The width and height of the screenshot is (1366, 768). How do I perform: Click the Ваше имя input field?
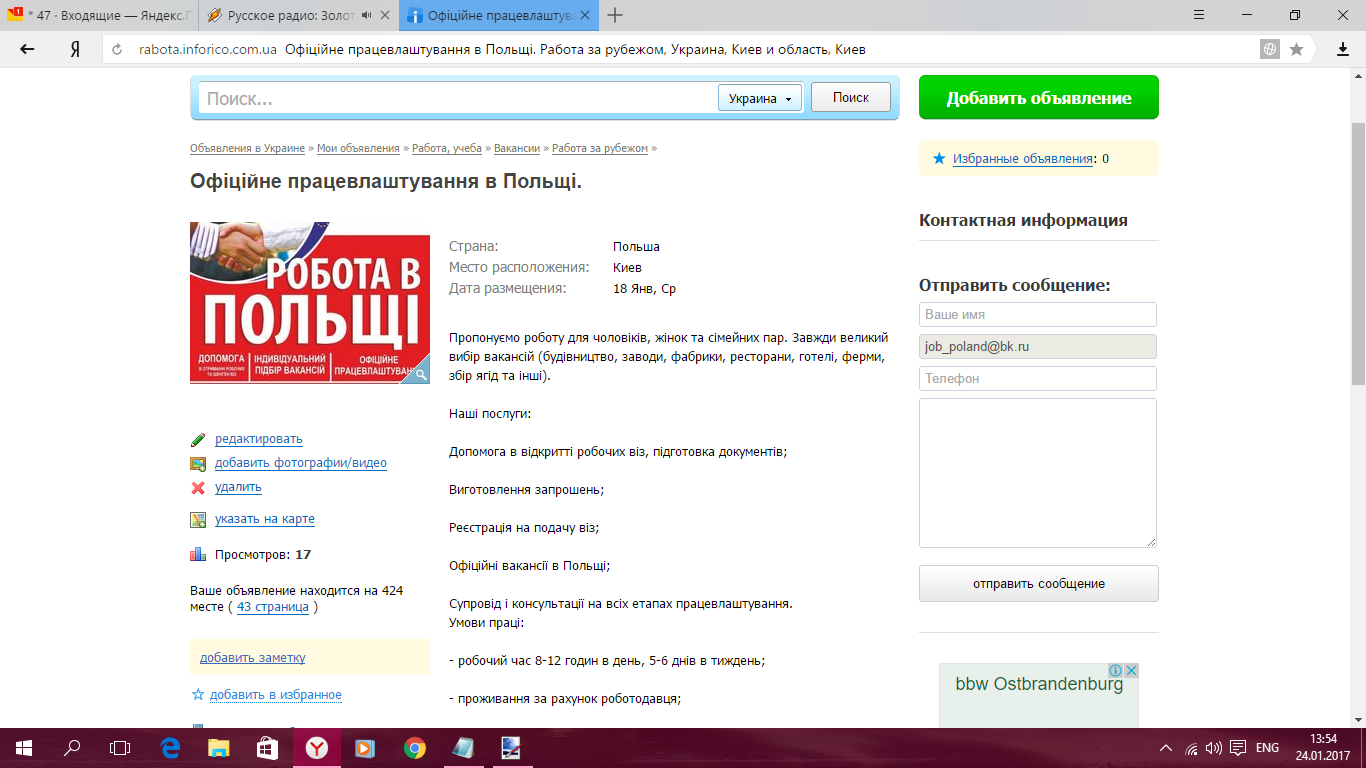1038,314
